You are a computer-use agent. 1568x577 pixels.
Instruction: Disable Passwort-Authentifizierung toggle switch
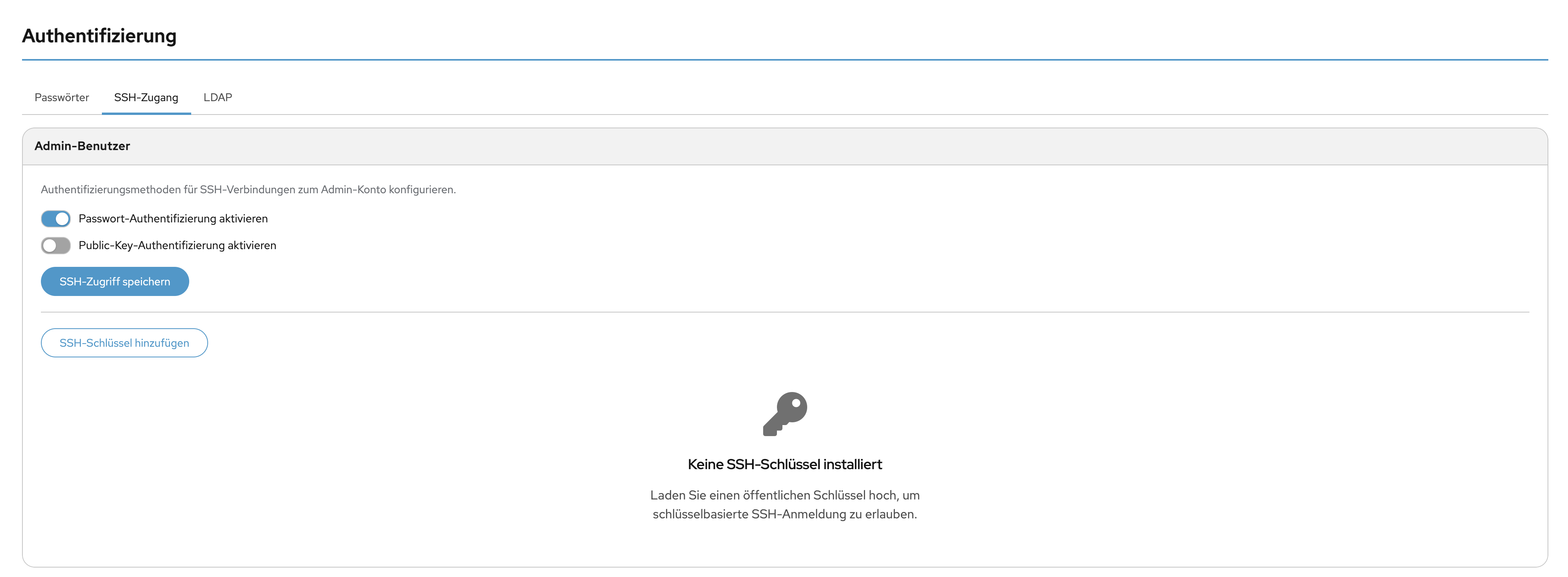coord(55,219)
